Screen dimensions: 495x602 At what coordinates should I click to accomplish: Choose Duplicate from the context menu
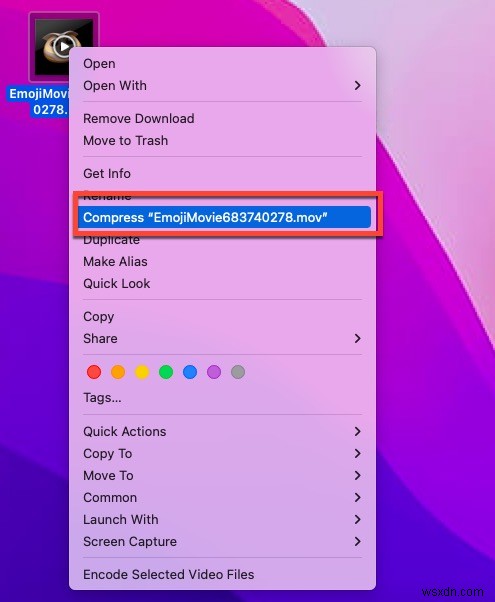click(x=222, y=240)
